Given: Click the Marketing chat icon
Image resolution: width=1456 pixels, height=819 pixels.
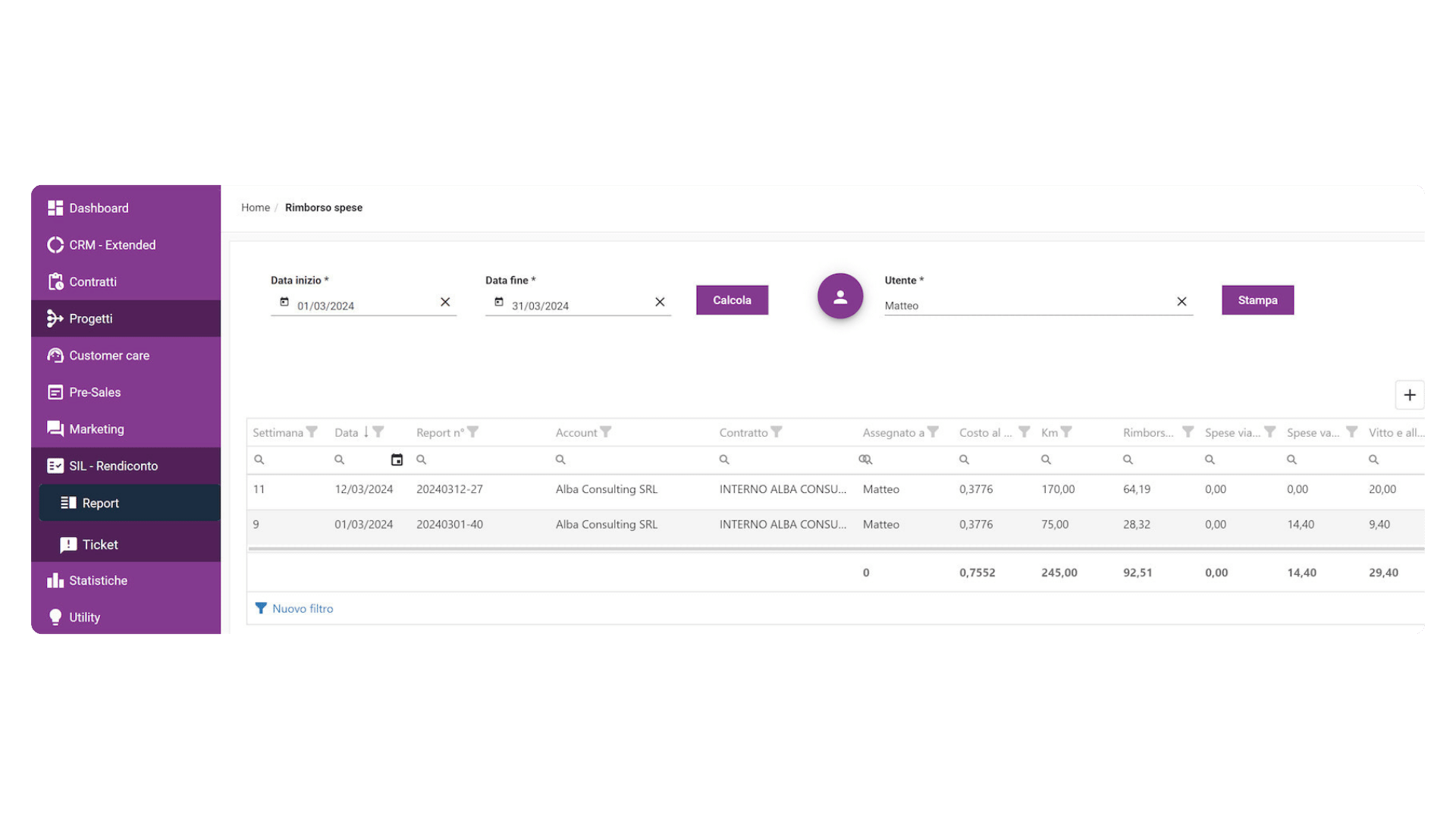Looking at the screenshot, I should [x=55, y=428].
